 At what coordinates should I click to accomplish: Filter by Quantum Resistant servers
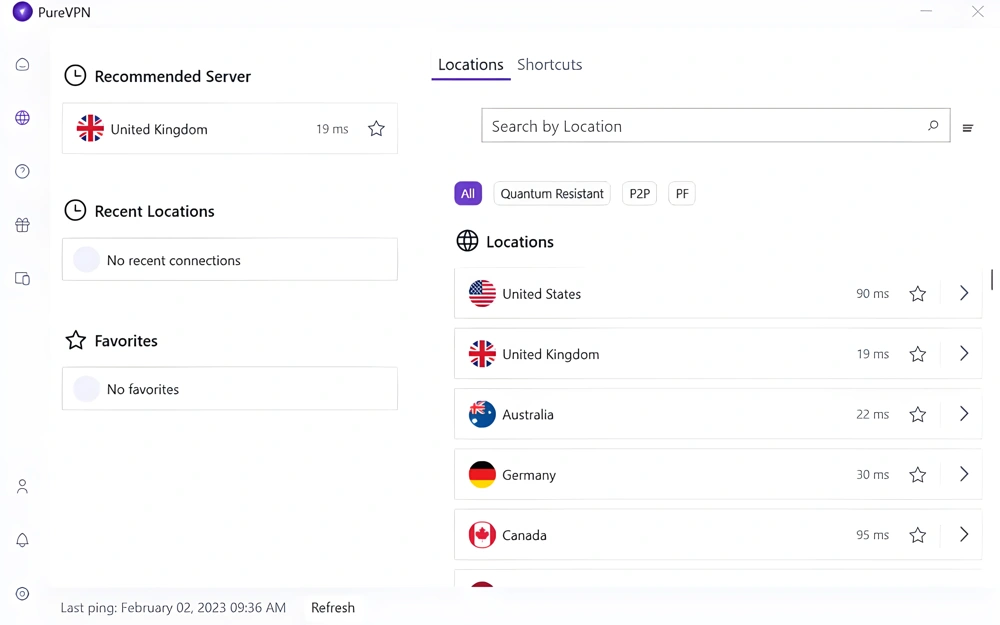click(552, 193)
